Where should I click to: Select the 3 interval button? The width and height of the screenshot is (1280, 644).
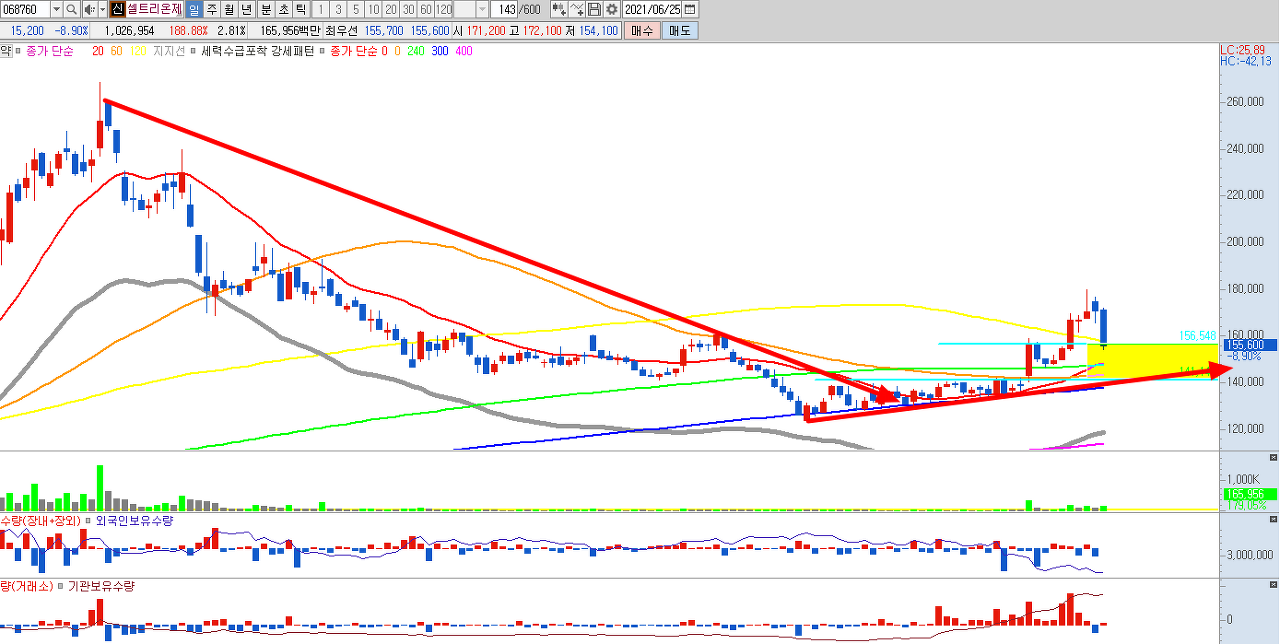tap(338, 9)
